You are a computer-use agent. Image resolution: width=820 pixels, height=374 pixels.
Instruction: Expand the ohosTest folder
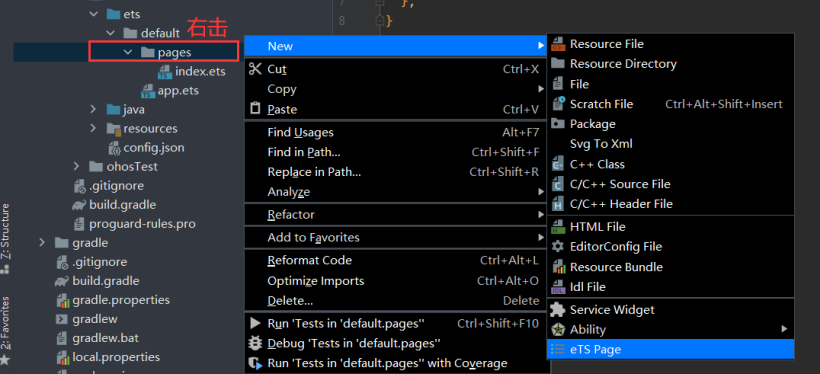[x=77, y=167]
